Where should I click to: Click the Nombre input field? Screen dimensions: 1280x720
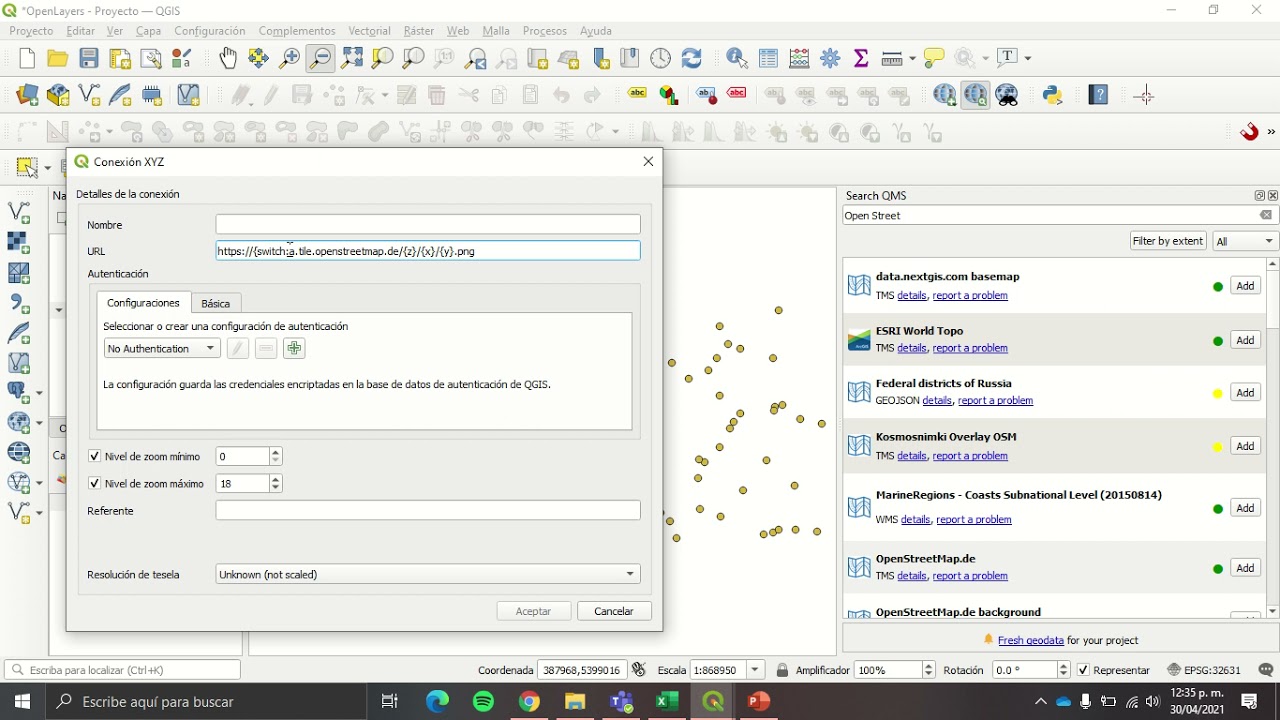click(428, 224)
